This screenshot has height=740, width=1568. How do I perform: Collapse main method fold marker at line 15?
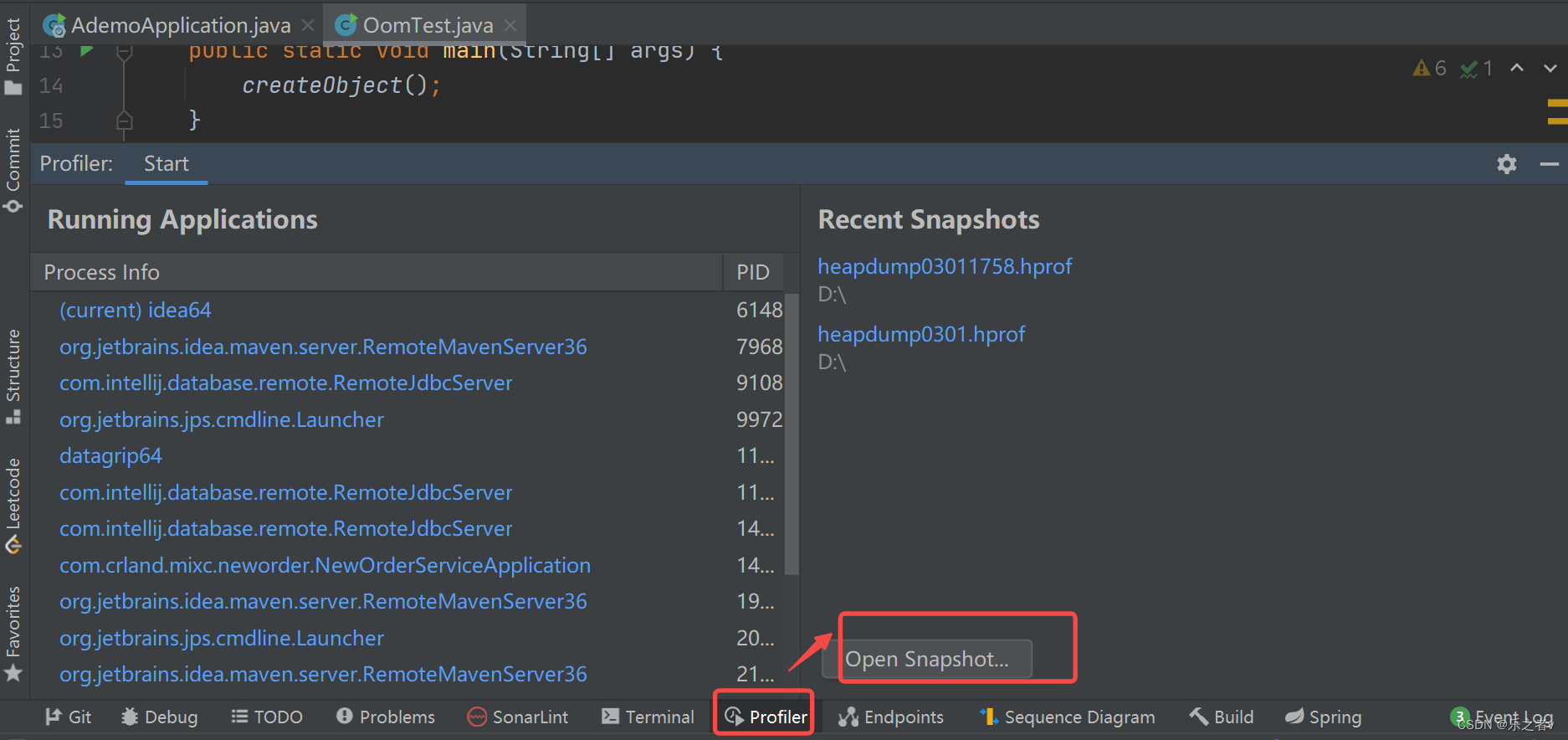[124, 121]
